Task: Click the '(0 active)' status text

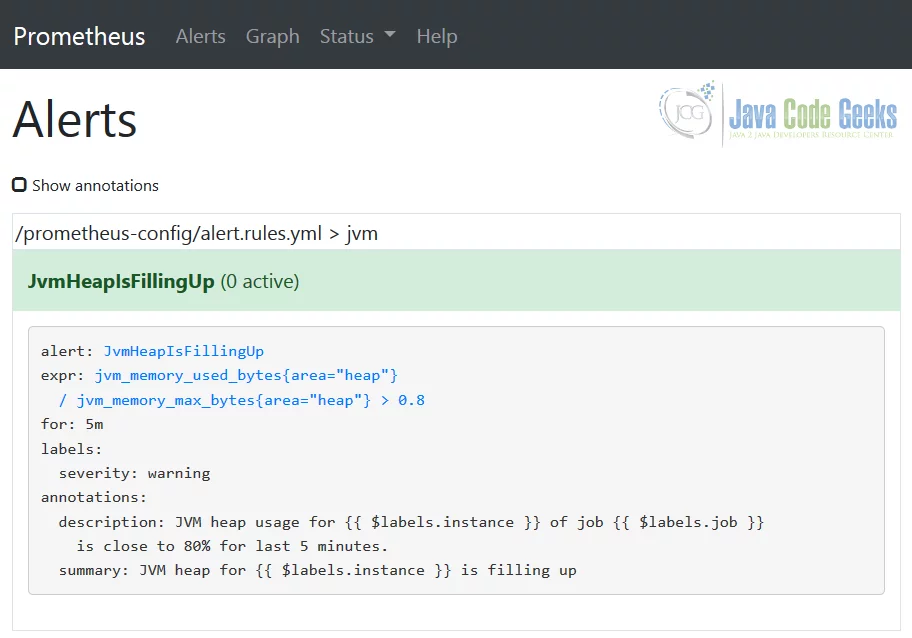Action: pyautogui.click(x=259, y=281)
